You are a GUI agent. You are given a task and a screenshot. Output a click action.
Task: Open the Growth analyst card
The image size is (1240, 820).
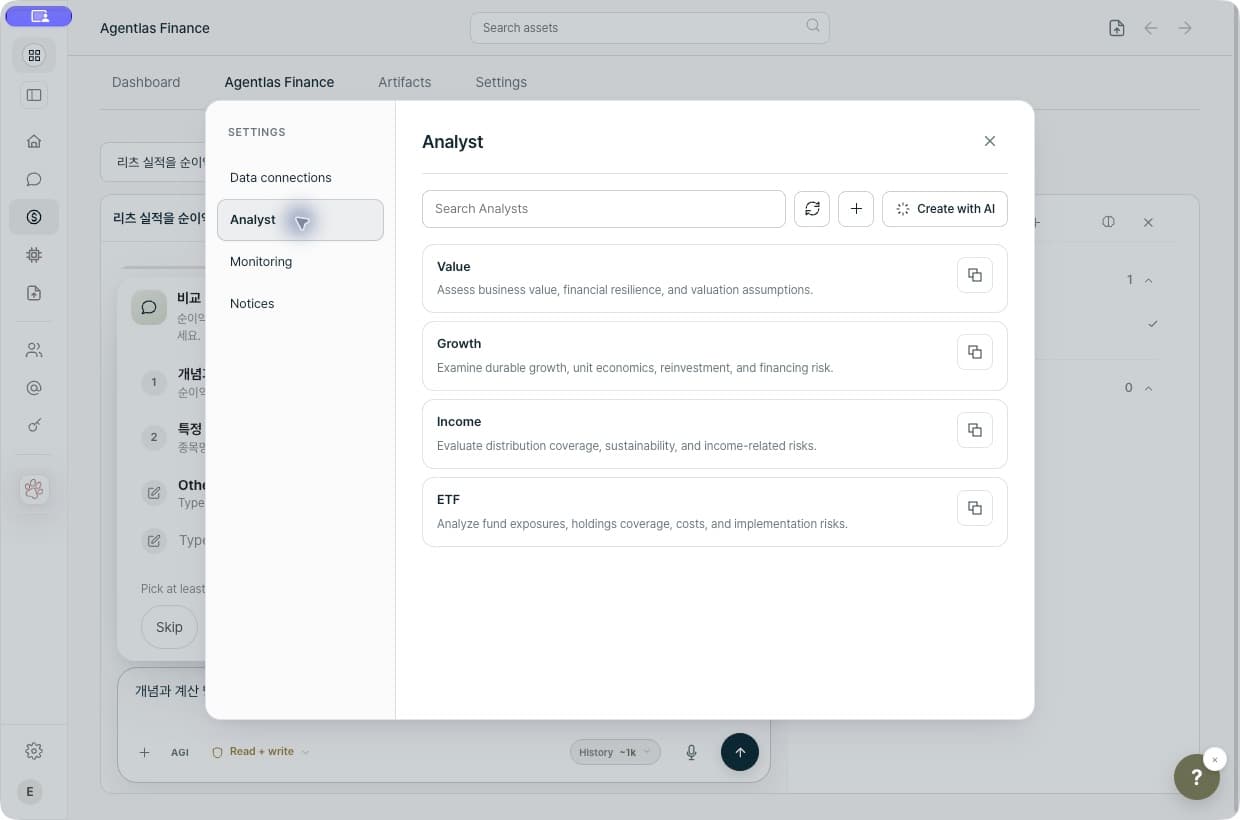[714, 356]
